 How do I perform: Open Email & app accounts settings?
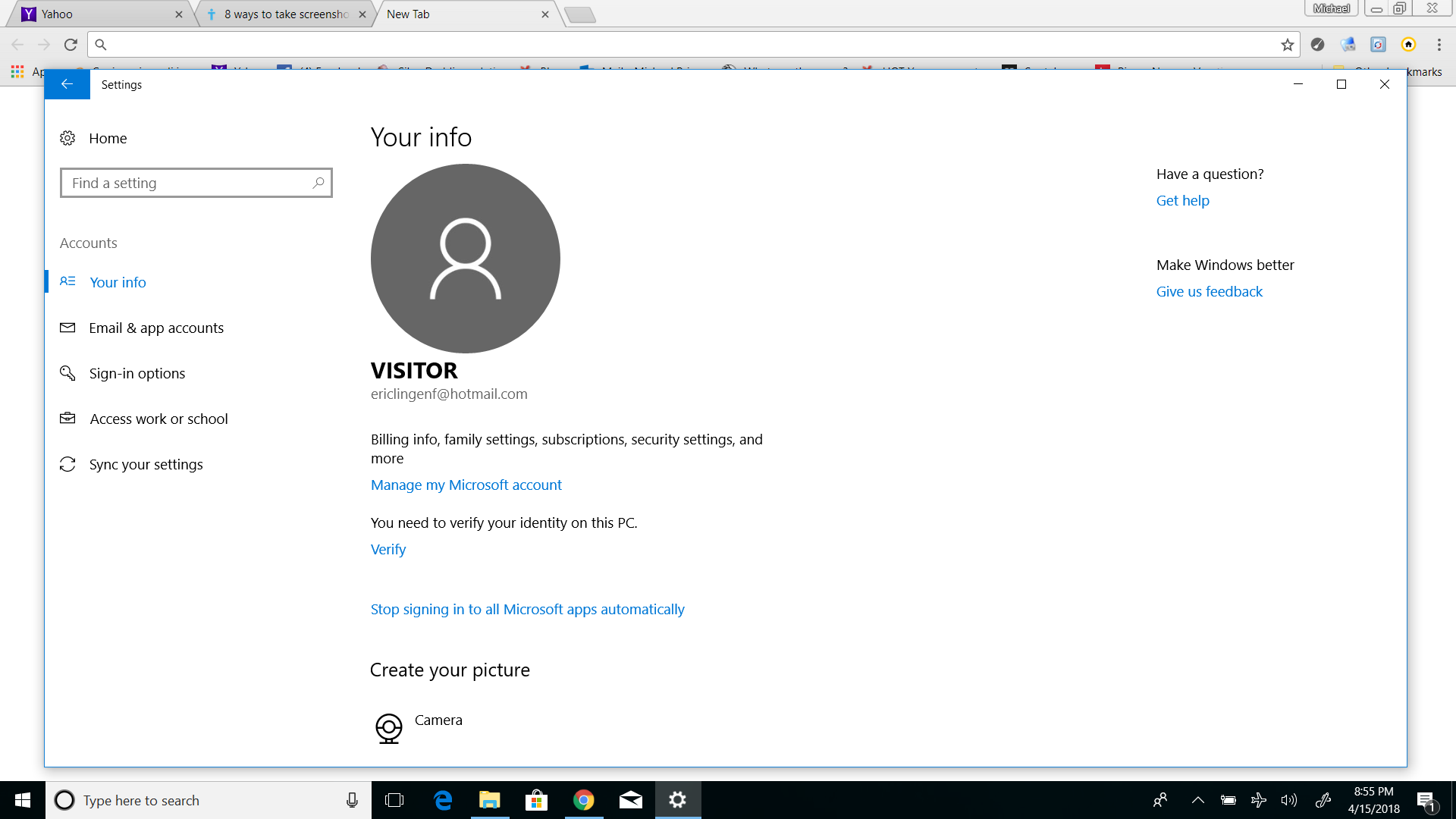pyautogui.click(x=156, y=328)
